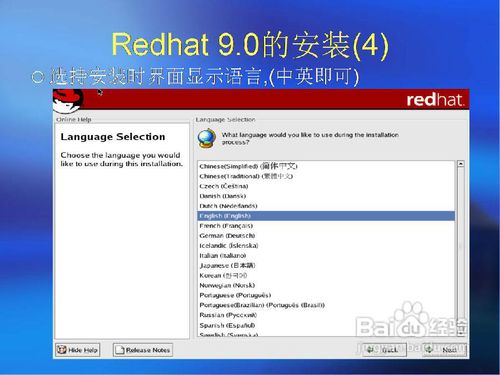The width and height of the screenshot is (500, 375).
Task: Click the globe icon beside the language question
Action: (207, 138)
